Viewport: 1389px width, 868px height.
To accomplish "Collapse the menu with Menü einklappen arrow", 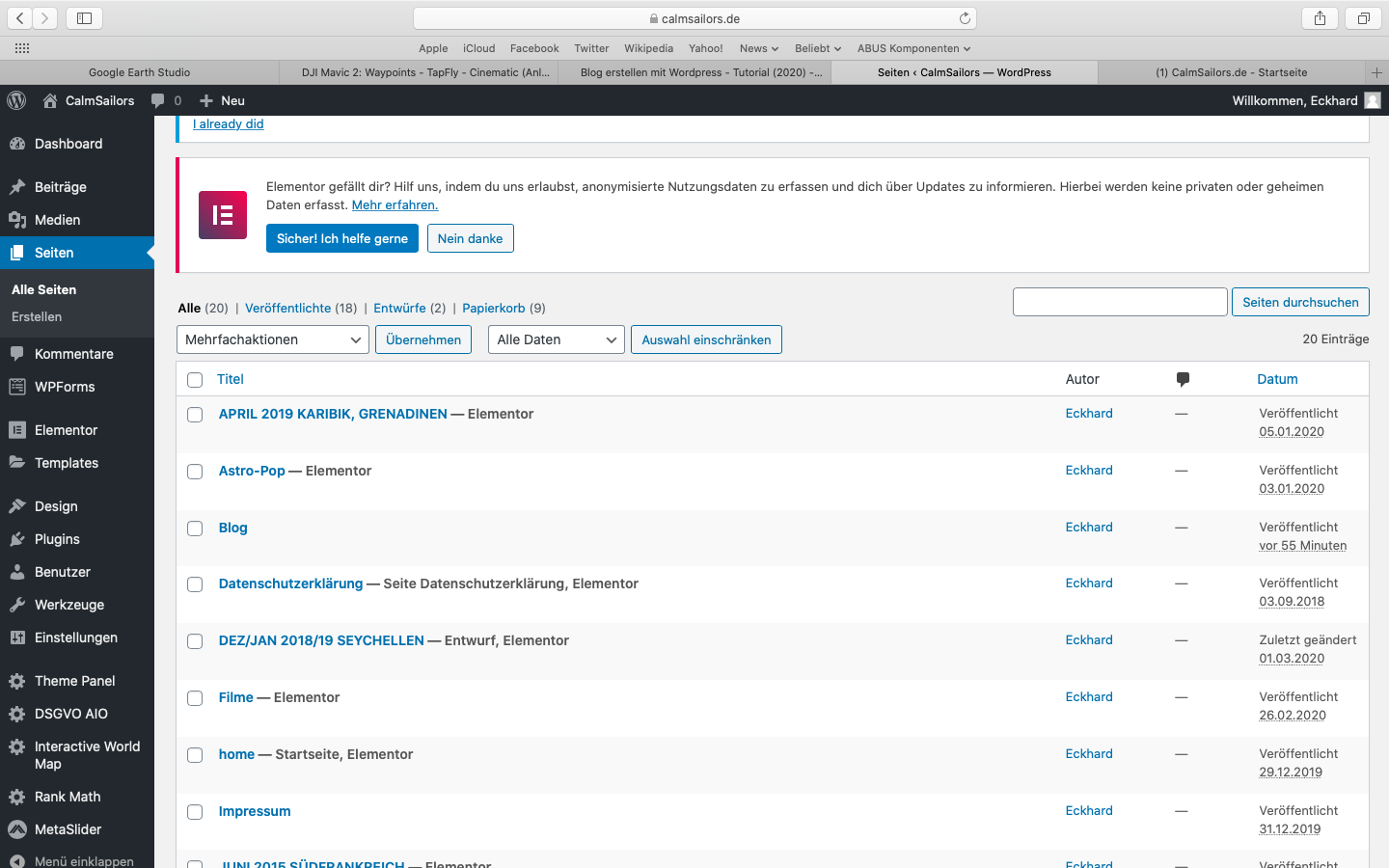I will pyautogui.click(x=17, y=861).
